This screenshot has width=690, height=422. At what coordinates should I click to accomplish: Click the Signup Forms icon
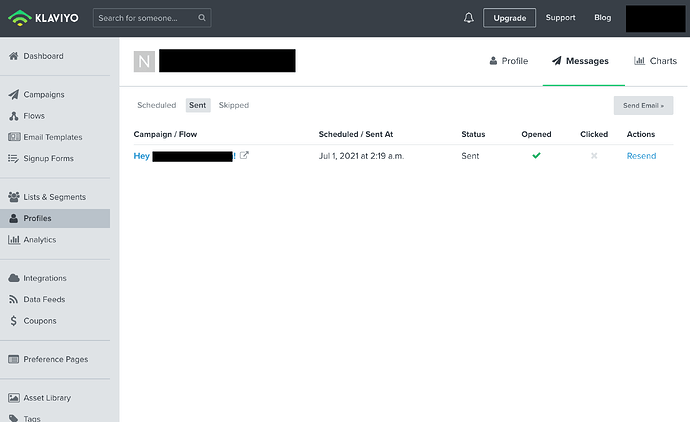pos(14,158)
